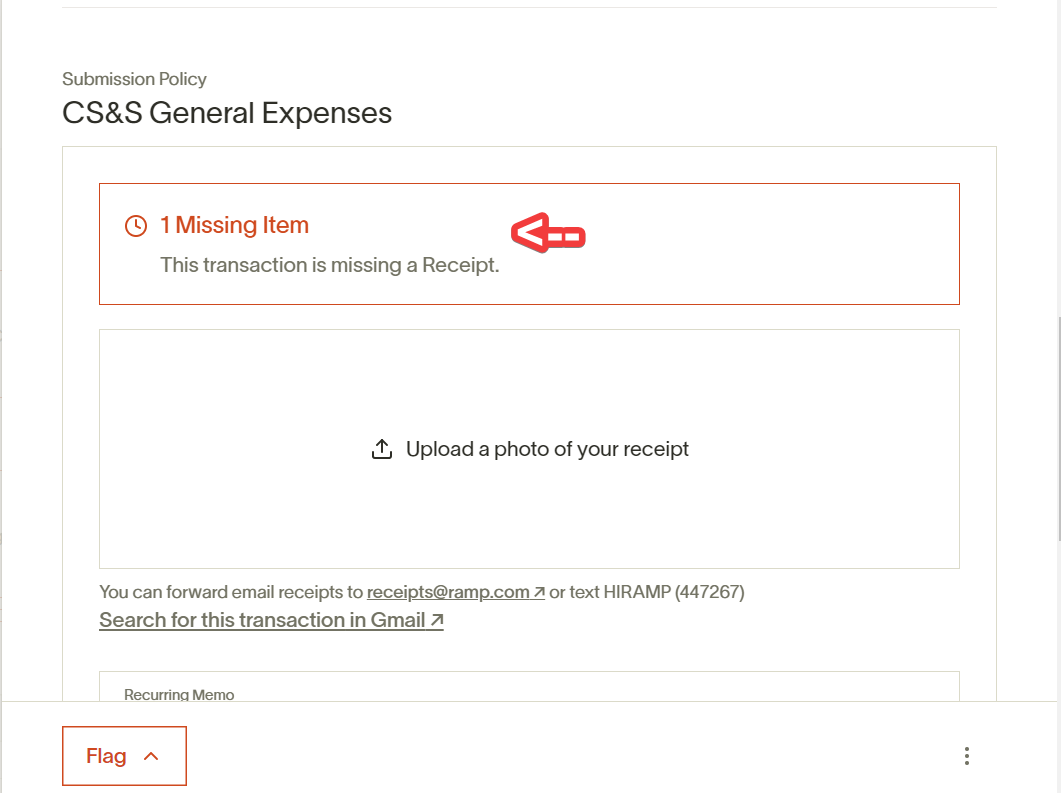
Task: Click the red arrow annotation
Action: click(547, 234)
